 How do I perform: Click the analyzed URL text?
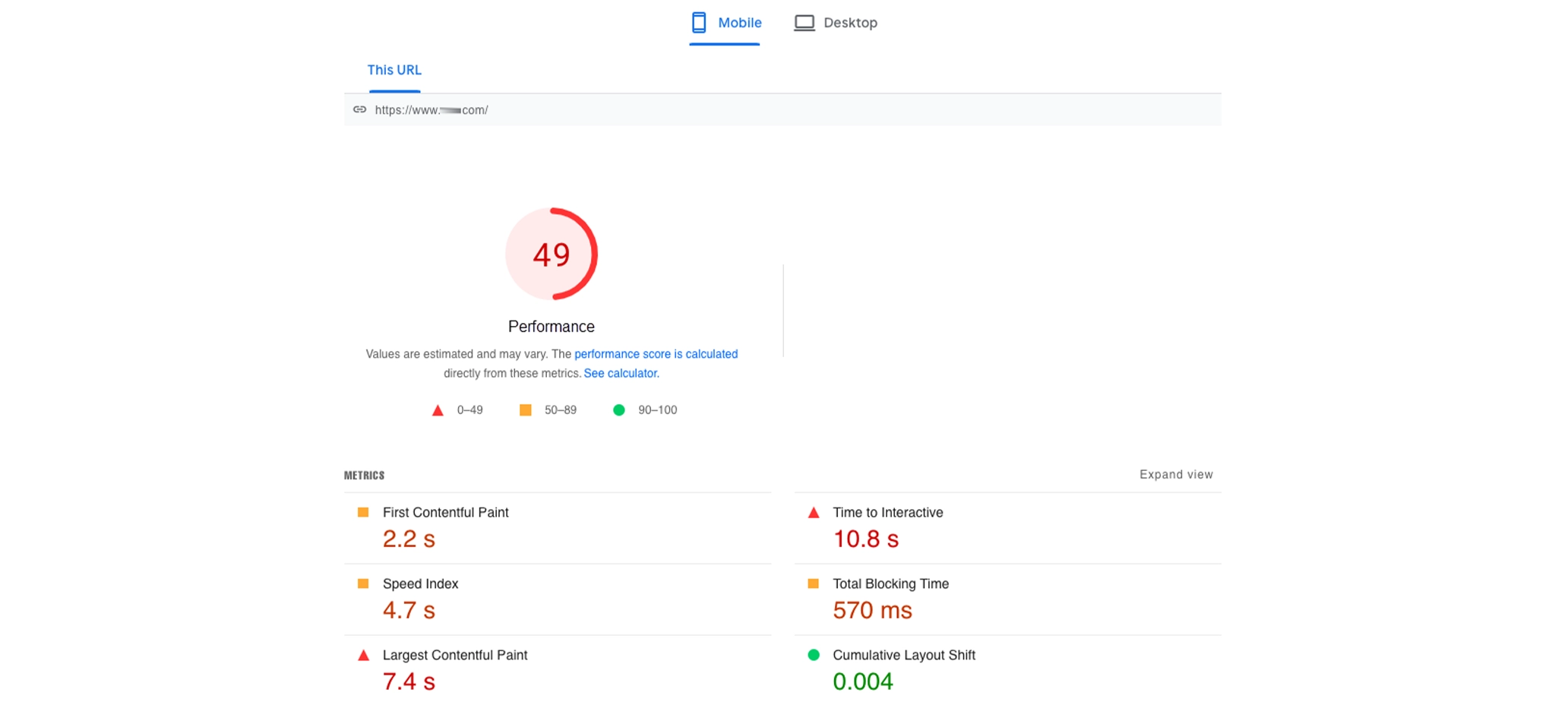coord(432,110)
